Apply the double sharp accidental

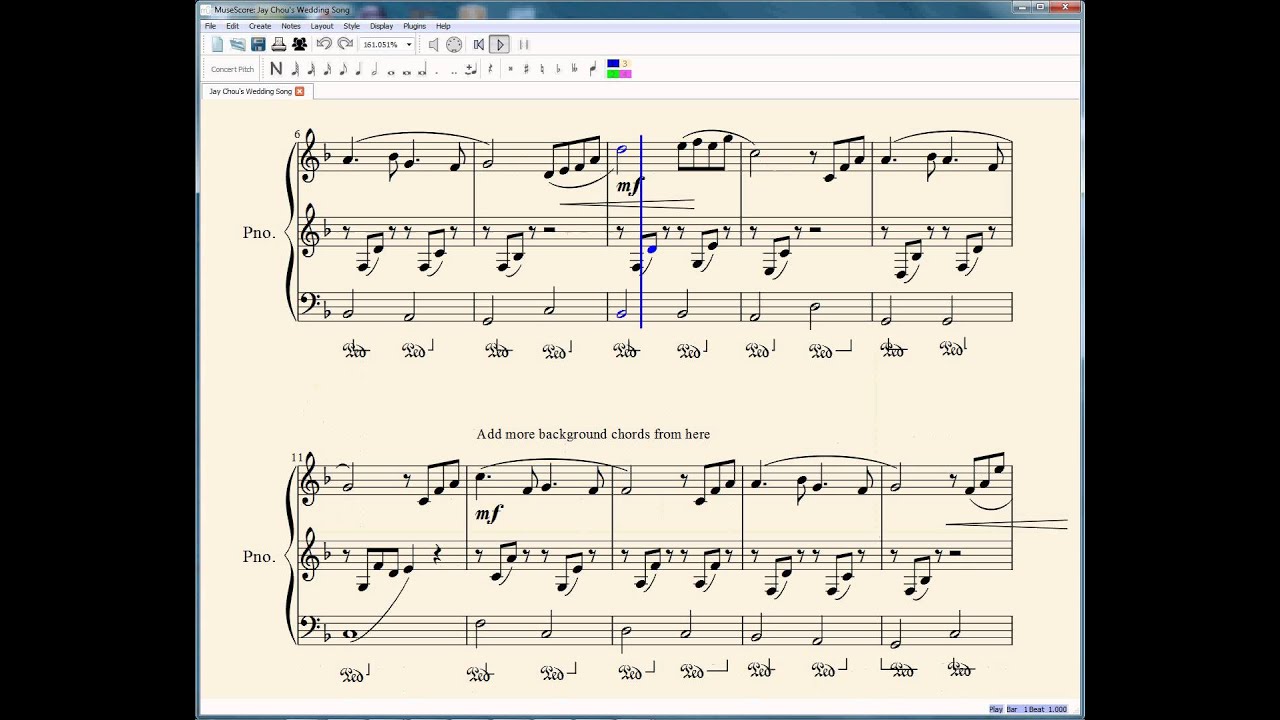[x=510, y=69]
